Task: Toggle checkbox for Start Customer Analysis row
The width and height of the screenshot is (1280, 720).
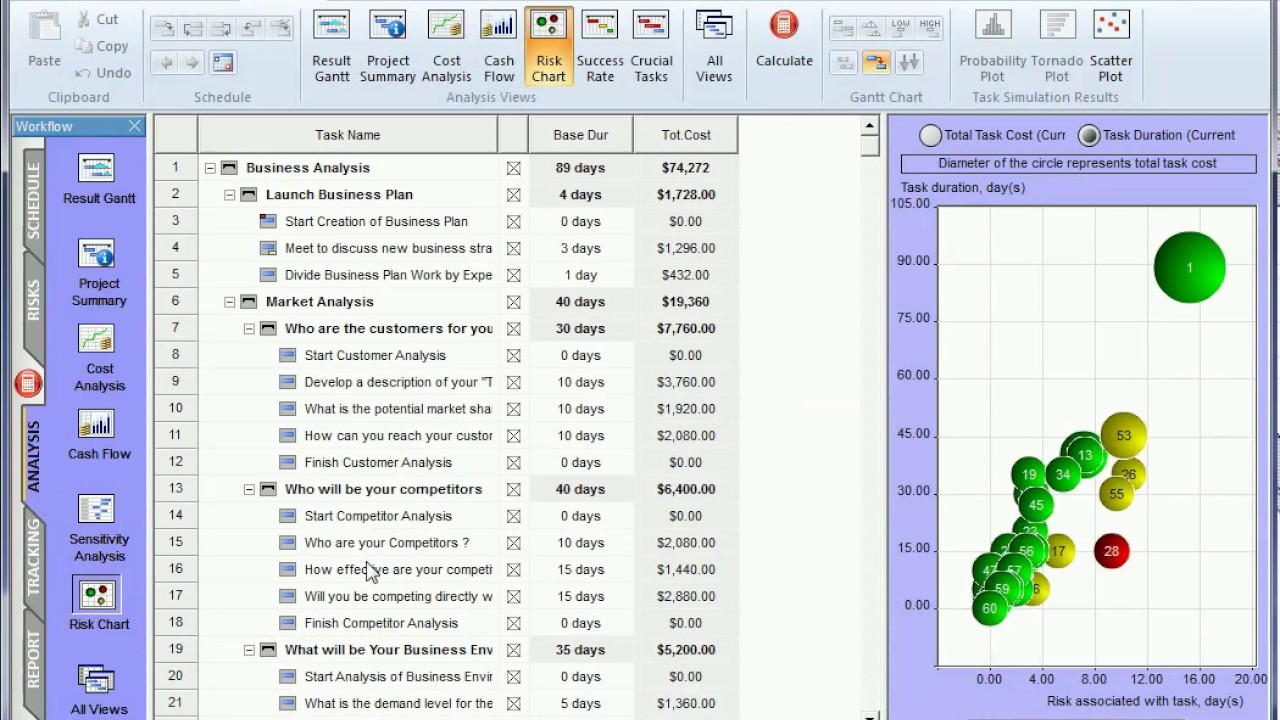Action: click(513, 355)
